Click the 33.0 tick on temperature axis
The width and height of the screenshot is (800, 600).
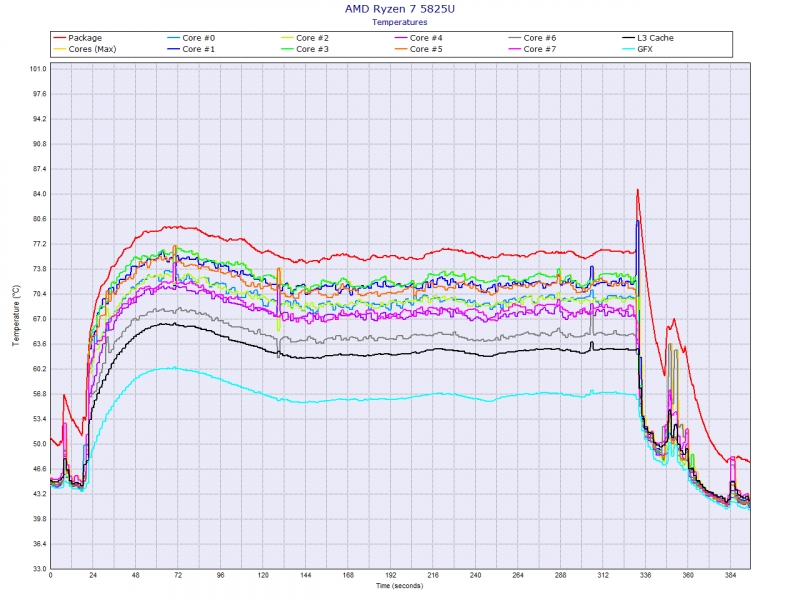point(38,569)
